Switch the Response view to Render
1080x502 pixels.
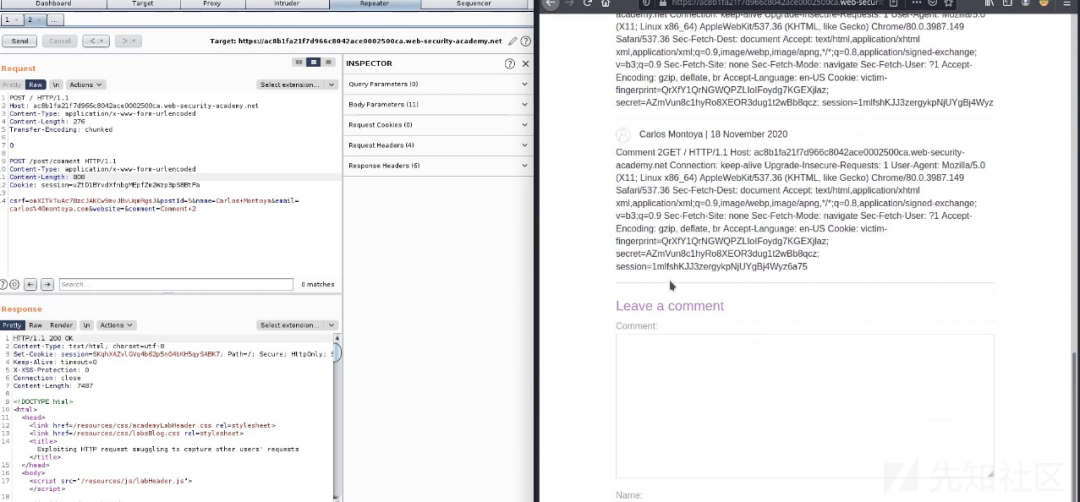pyautogui.click(x=61, y=325)
